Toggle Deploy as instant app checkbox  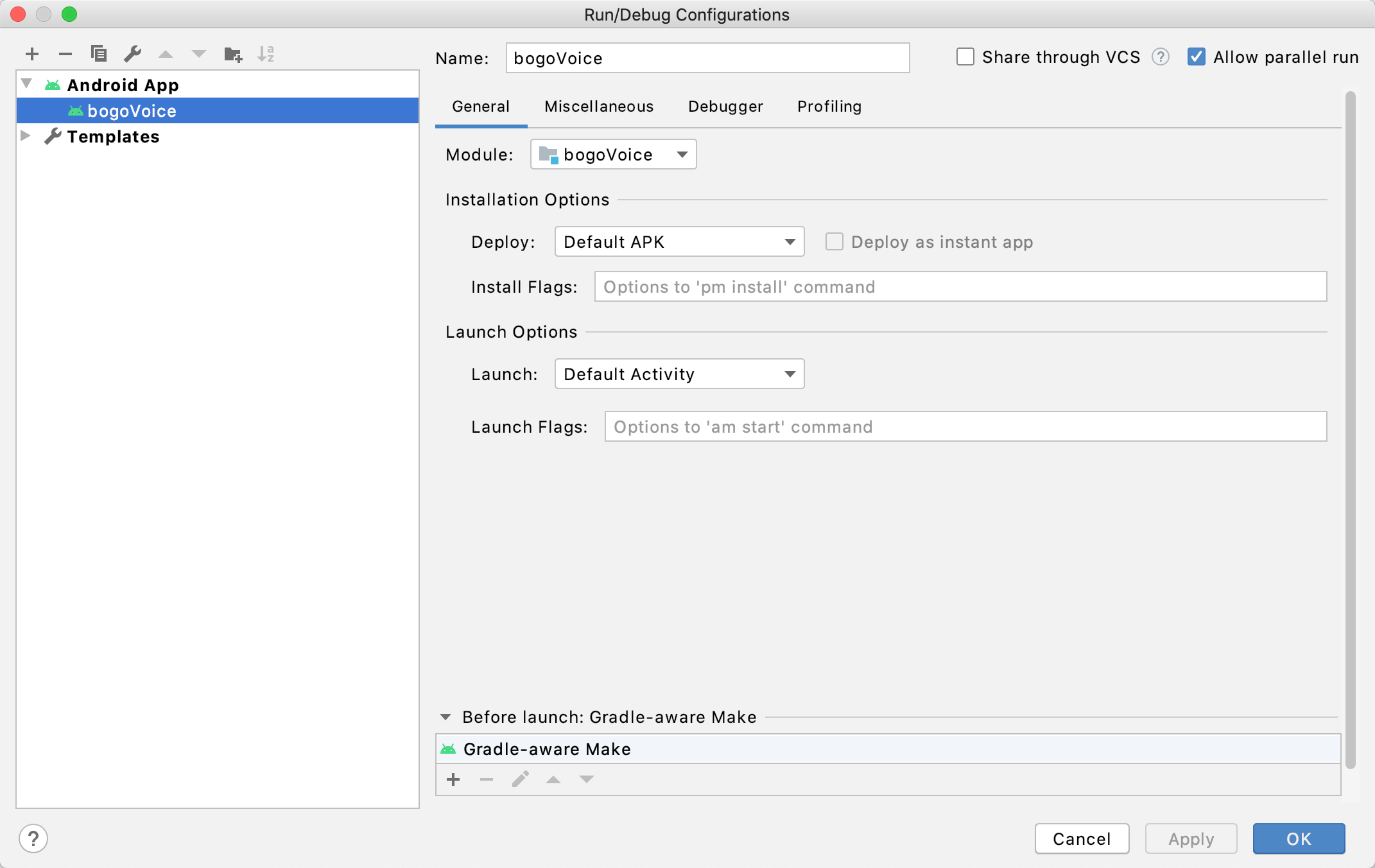pyautogui.click(x=835, y=242)
